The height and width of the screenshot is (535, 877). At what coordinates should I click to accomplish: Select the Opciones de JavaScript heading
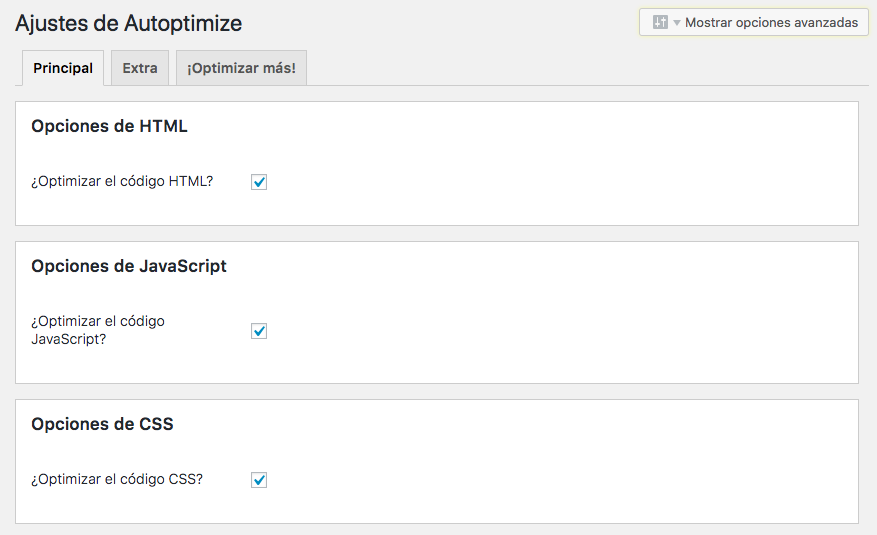[129, 266]
